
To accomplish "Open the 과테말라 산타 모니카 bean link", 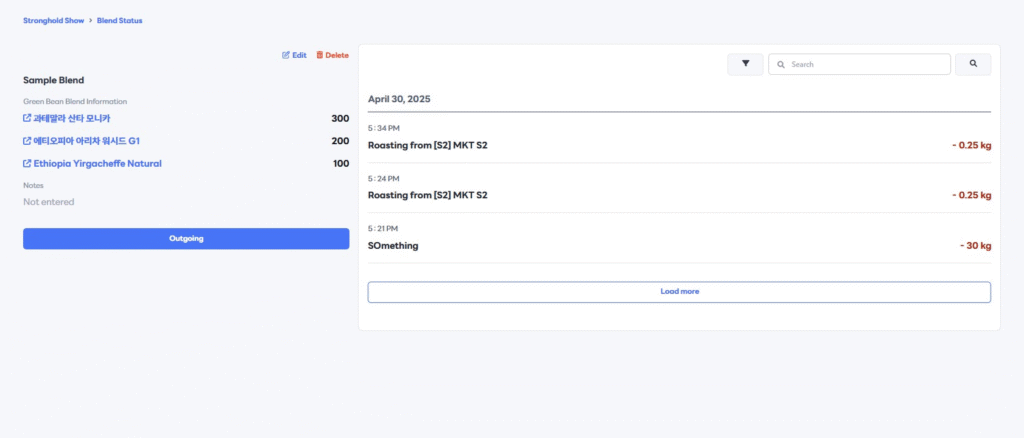I will tap(72, 118).
